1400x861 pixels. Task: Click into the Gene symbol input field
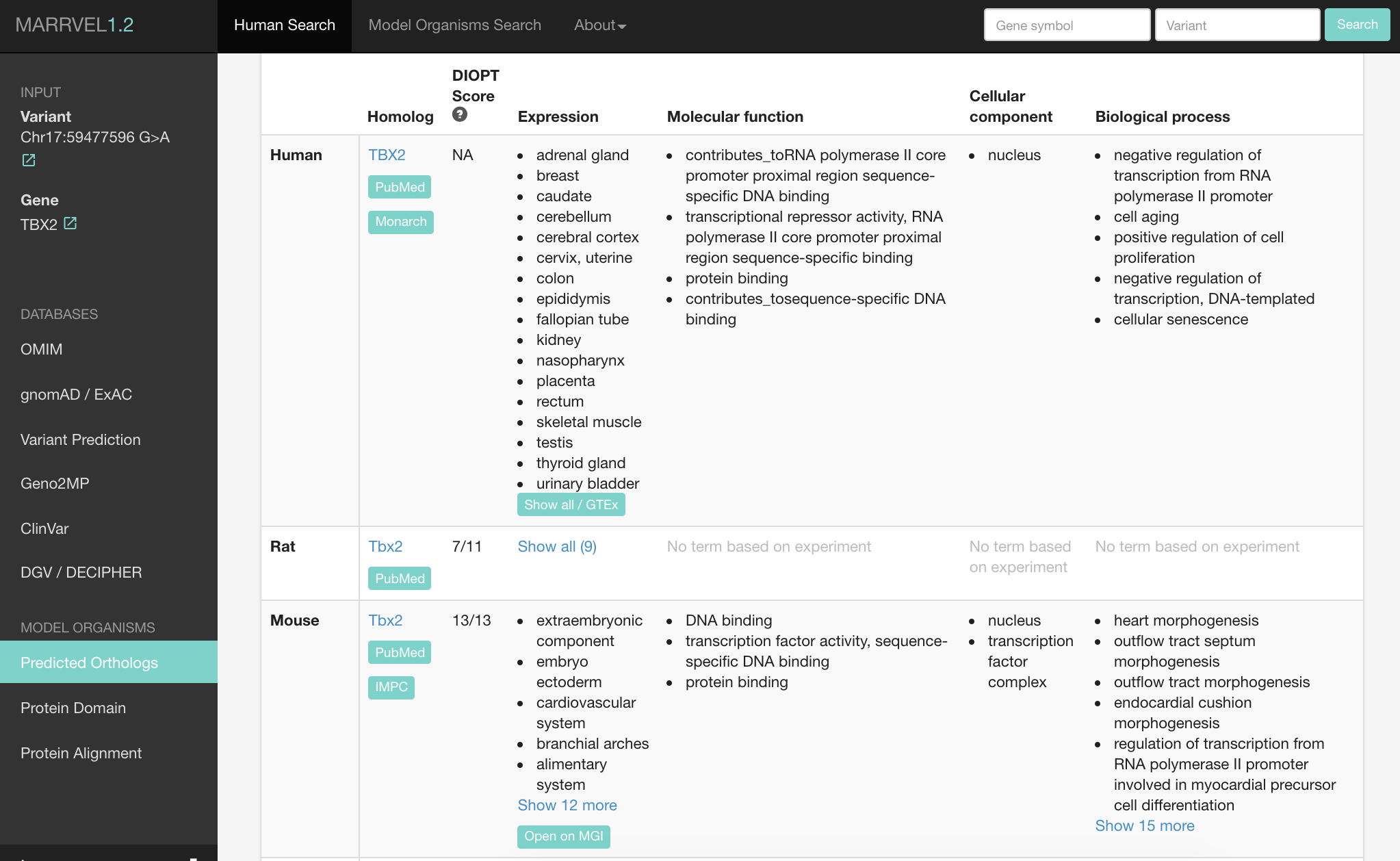(x=1066, y=25)
